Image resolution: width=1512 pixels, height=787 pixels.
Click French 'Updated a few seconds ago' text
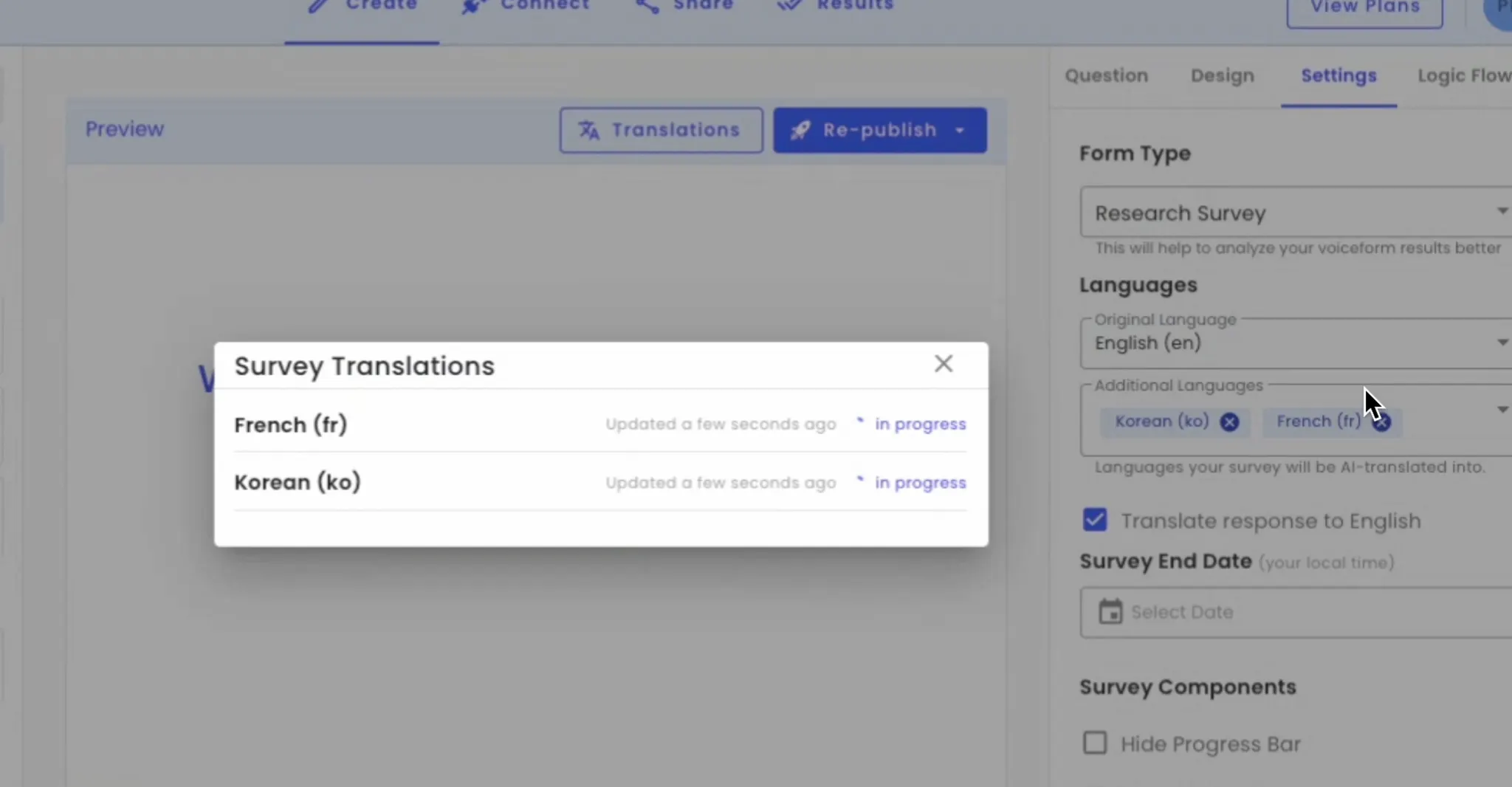[721, 424]
